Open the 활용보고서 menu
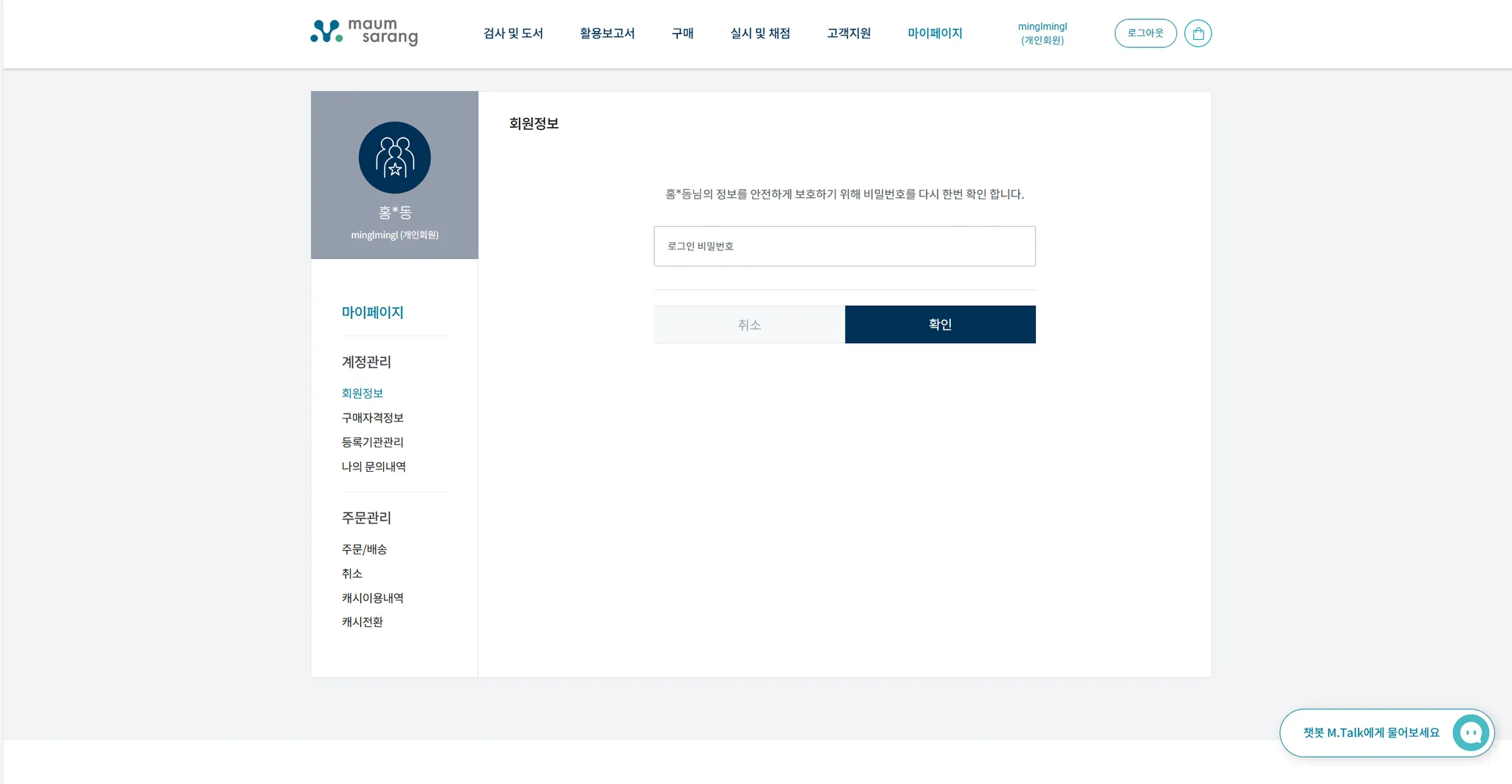Image resolution: width=1512 pixels, height=784 pixels. tap(608, 33)
